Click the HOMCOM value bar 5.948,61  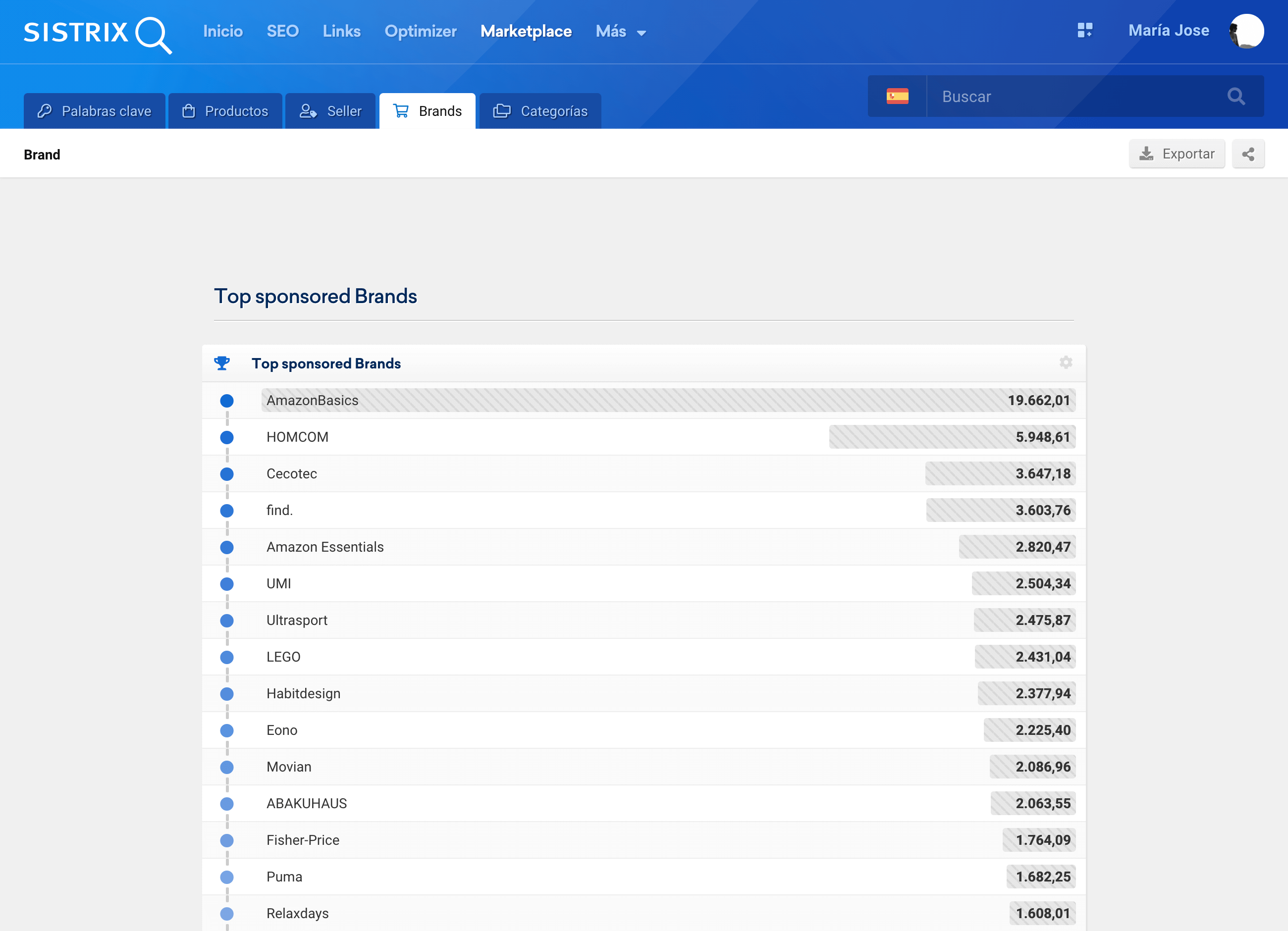tap(952, 437)
